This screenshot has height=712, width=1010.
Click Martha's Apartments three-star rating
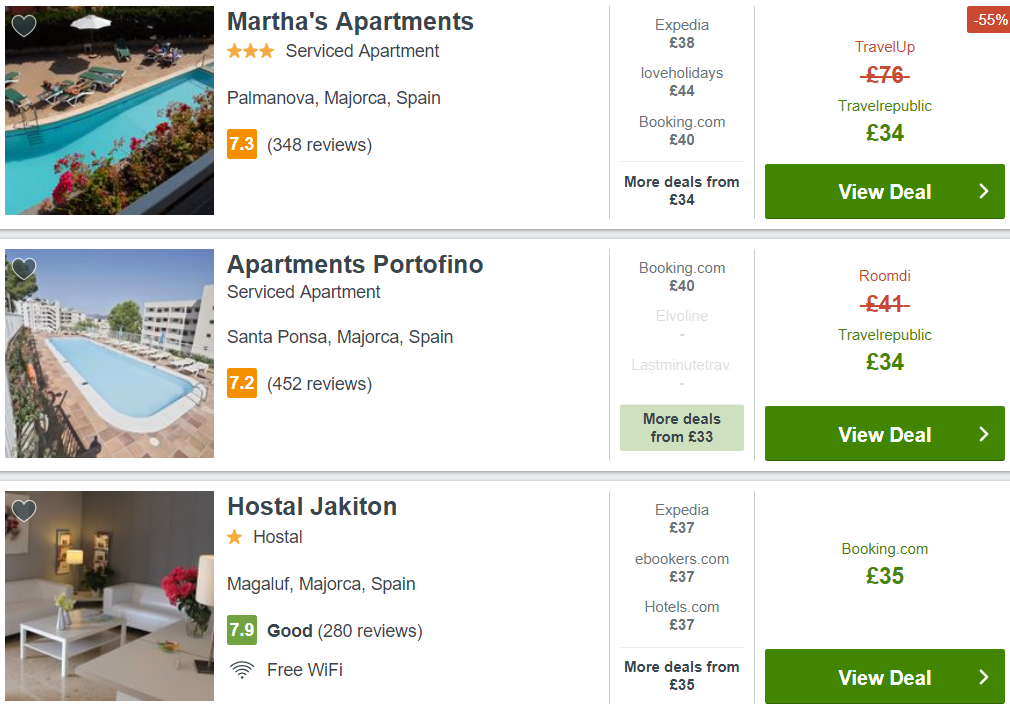click(251, 51)
